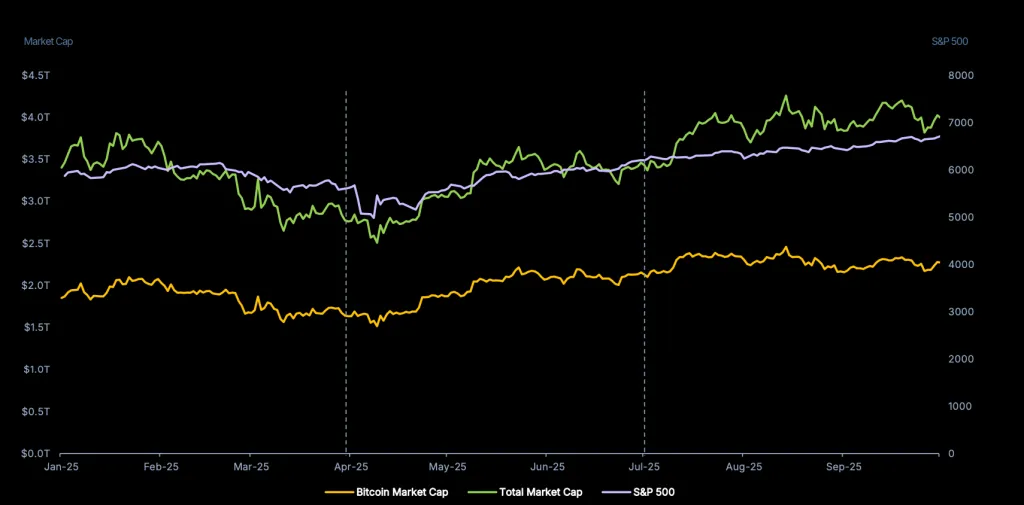Select the Jul-25 x-axis label

pos(644,467)
